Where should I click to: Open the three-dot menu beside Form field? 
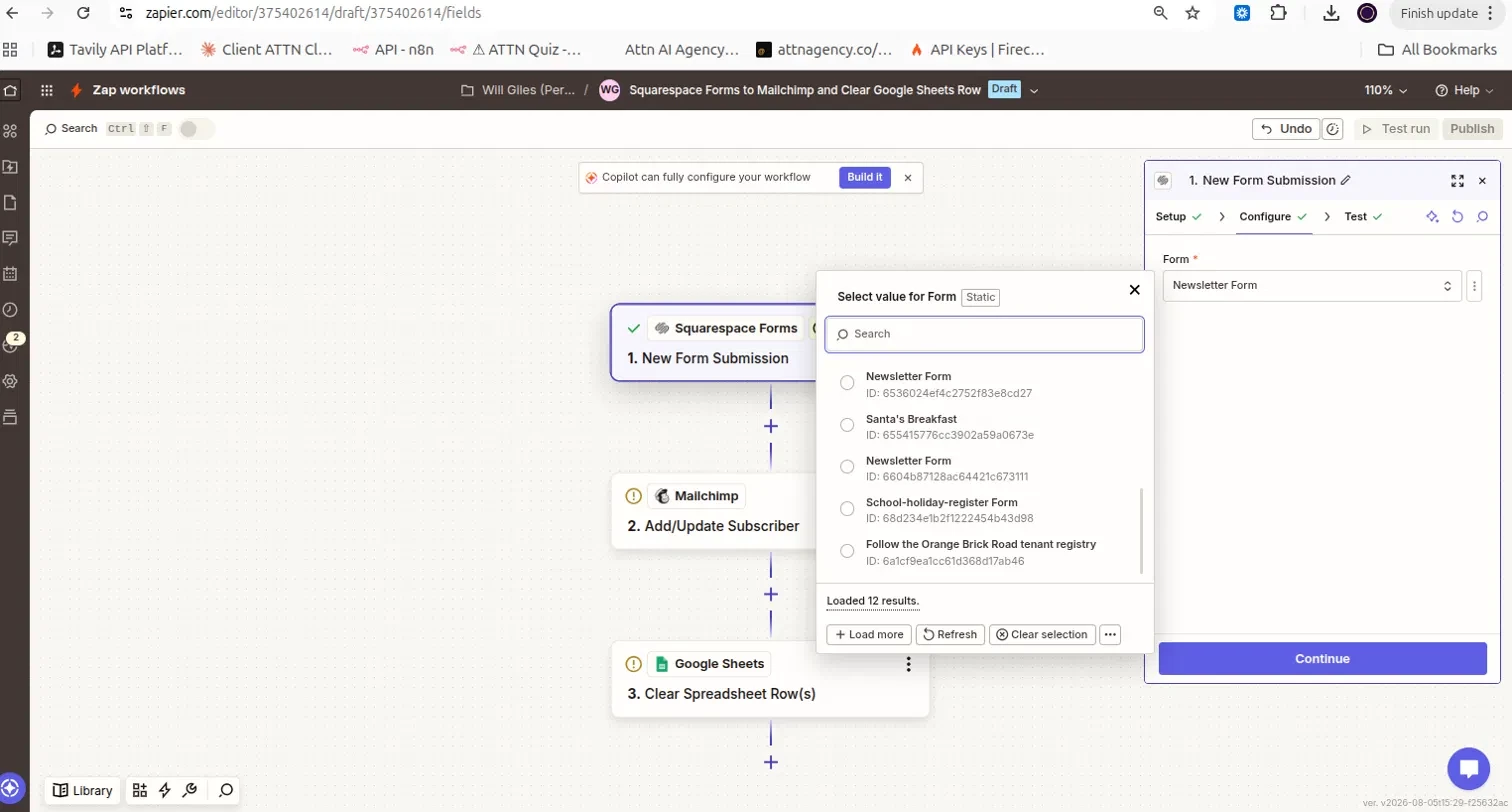pyautogui.click(x=1474, y=286)
